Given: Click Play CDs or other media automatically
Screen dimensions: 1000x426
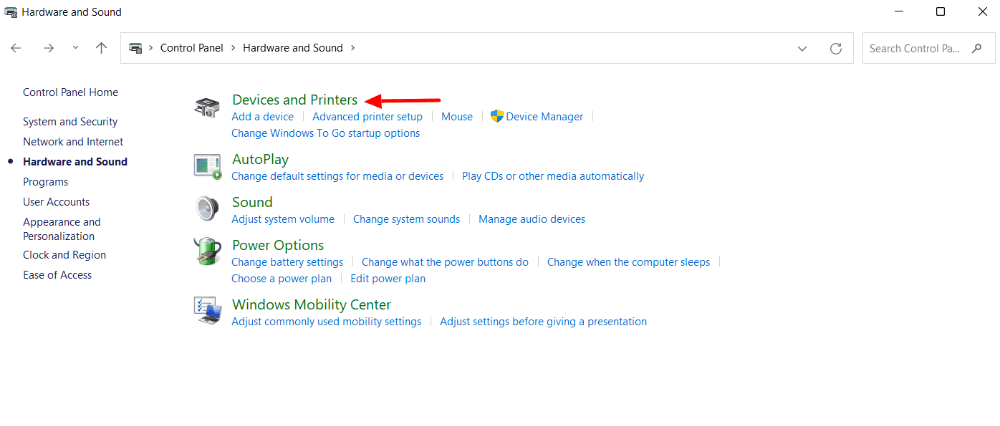Looking at the screenshot, I should click(x=553, y=176).
